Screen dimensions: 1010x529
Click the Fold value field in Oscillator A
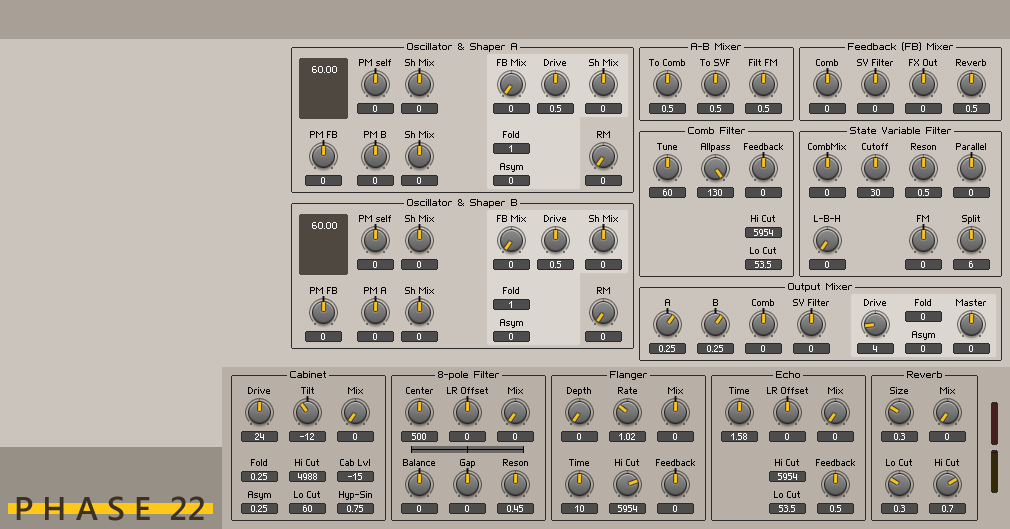pos(511,149)
